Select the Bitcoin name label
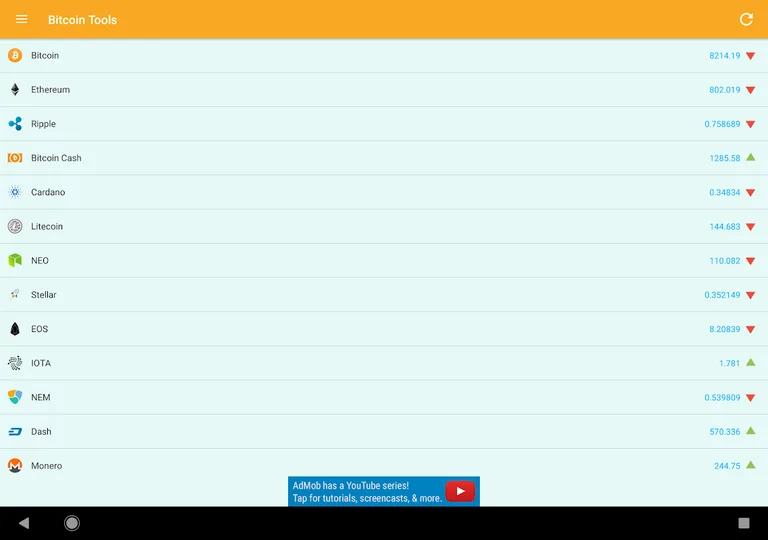 pyautogui.click(x=45, y=55)
